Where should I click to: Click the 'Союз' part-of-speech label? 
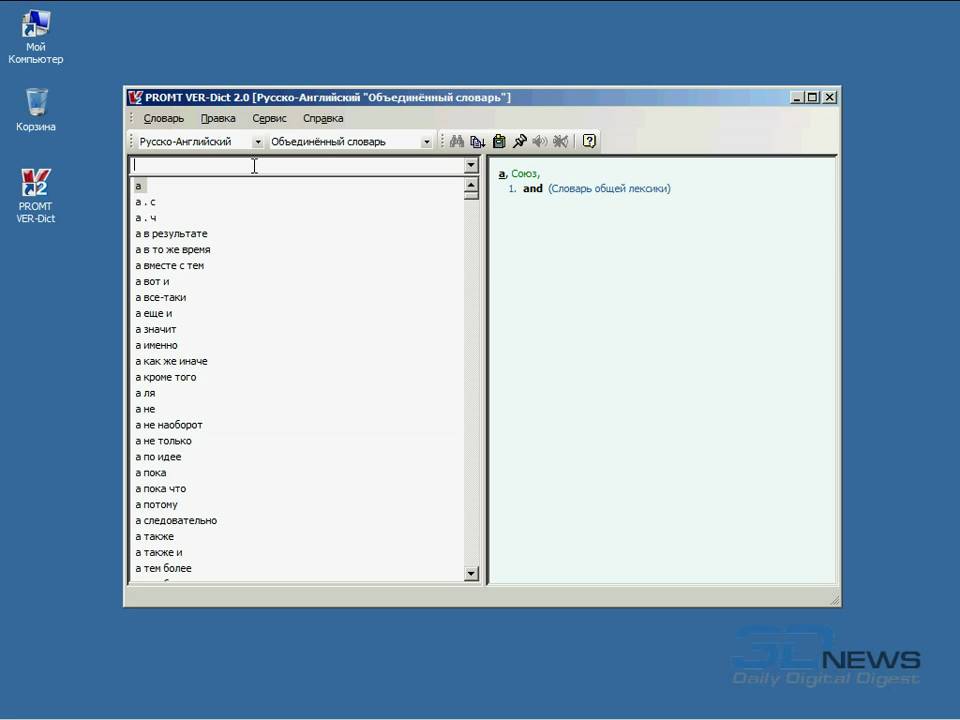click(524, 174)
